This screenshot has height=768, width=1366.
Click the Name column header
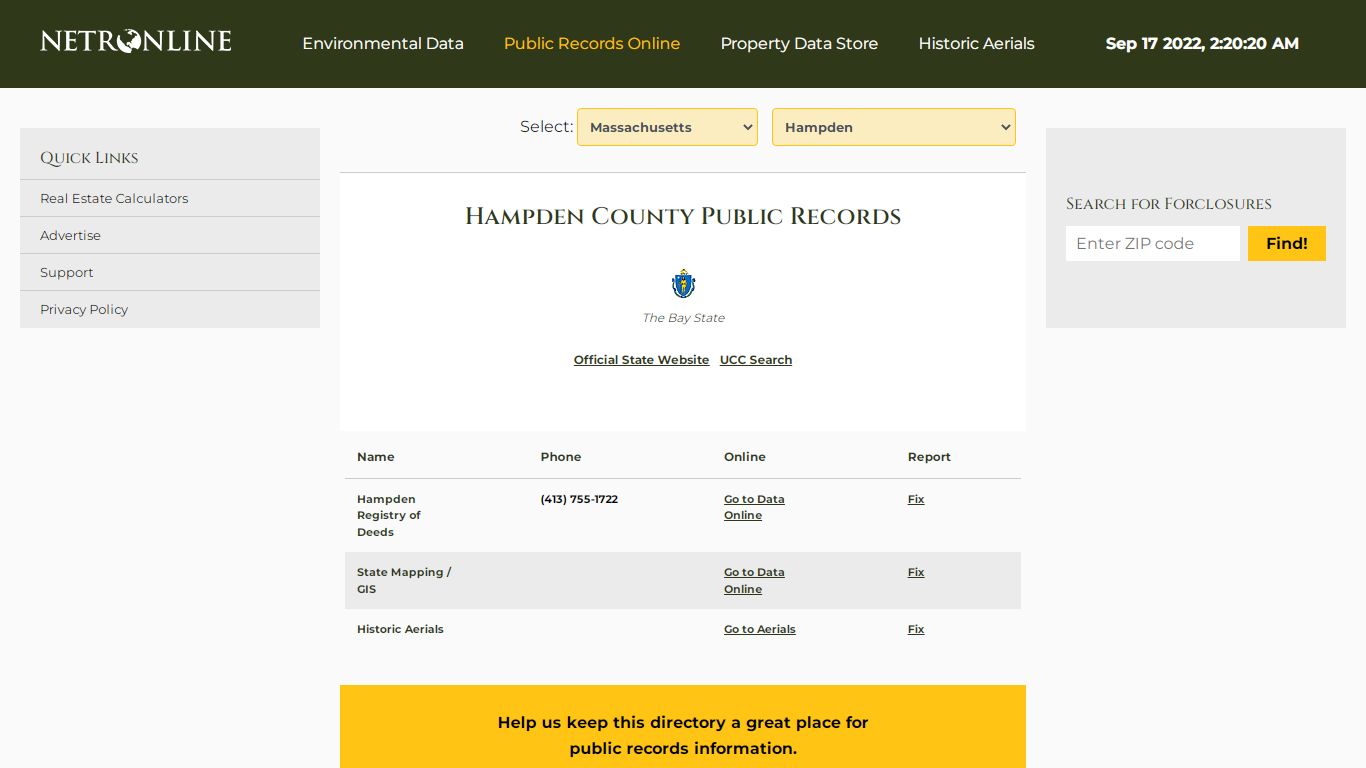pyautogui.click(x=376, y=457)
